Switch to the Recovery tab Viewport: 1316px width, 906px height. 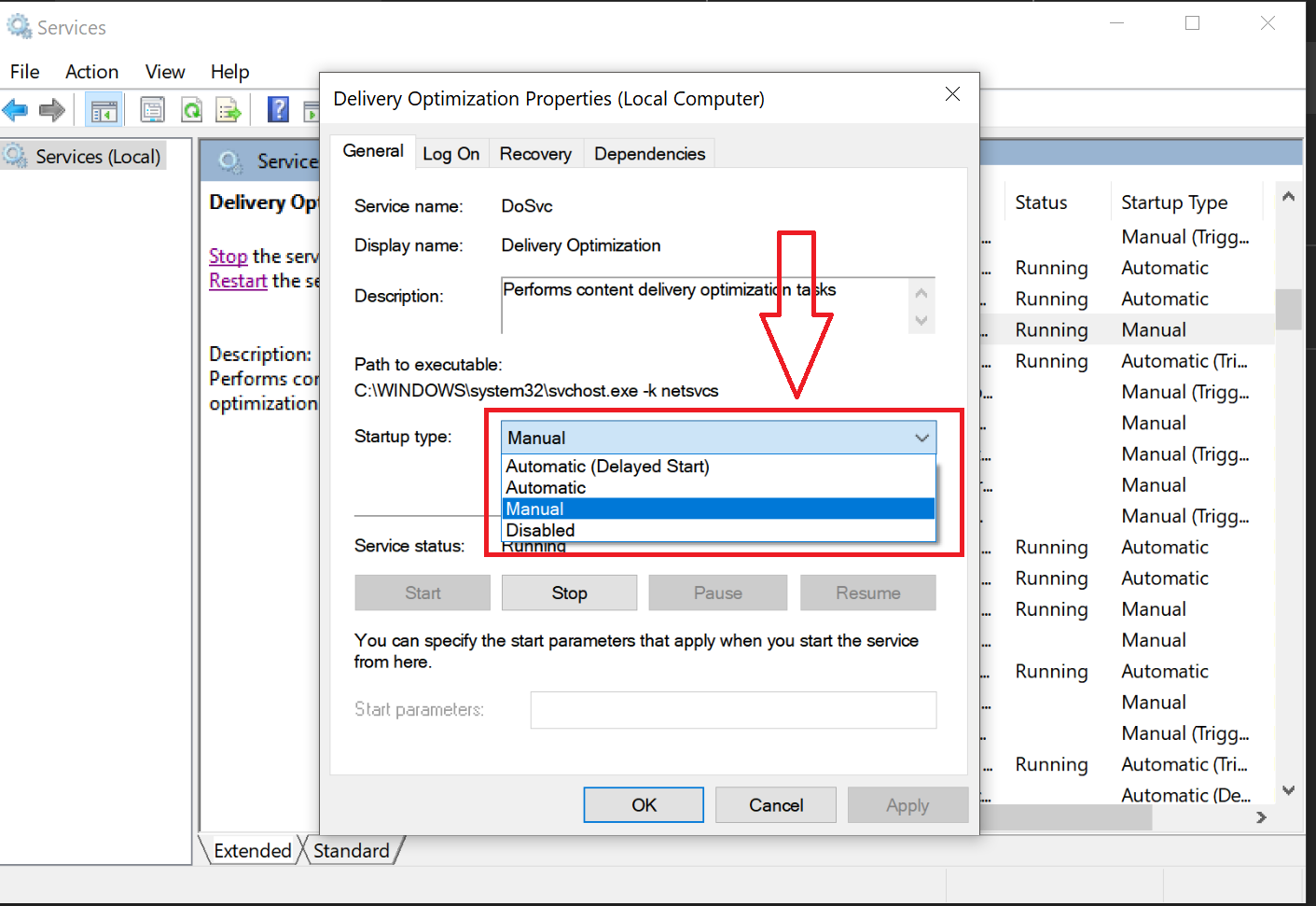pyautogui.click(x=535, y=154)
